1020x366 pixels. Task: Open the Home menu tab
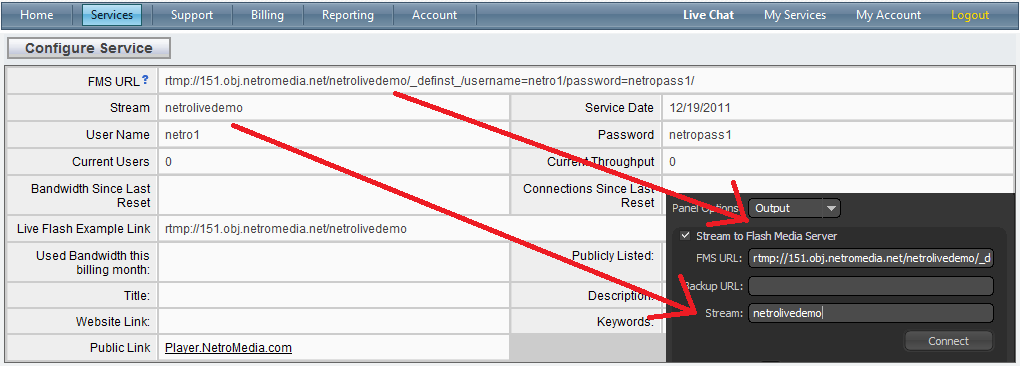pos(36,15)
